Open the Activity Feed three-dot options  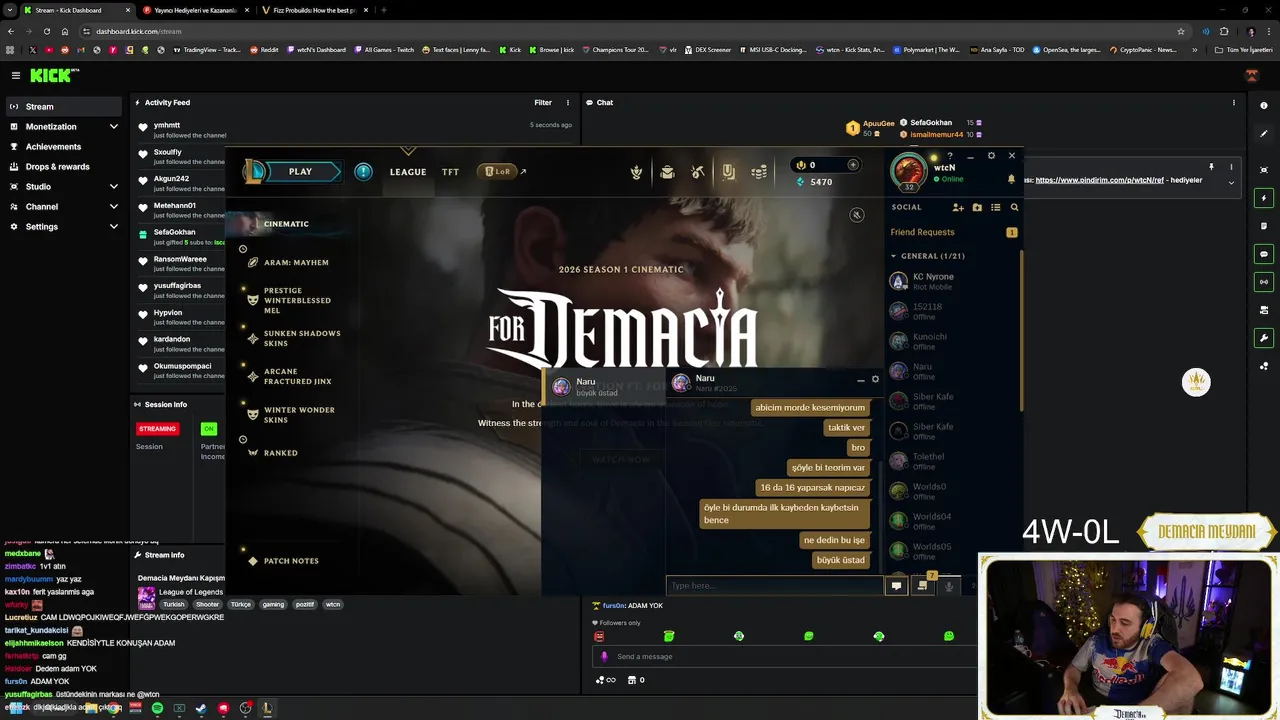tap(568, 102)
